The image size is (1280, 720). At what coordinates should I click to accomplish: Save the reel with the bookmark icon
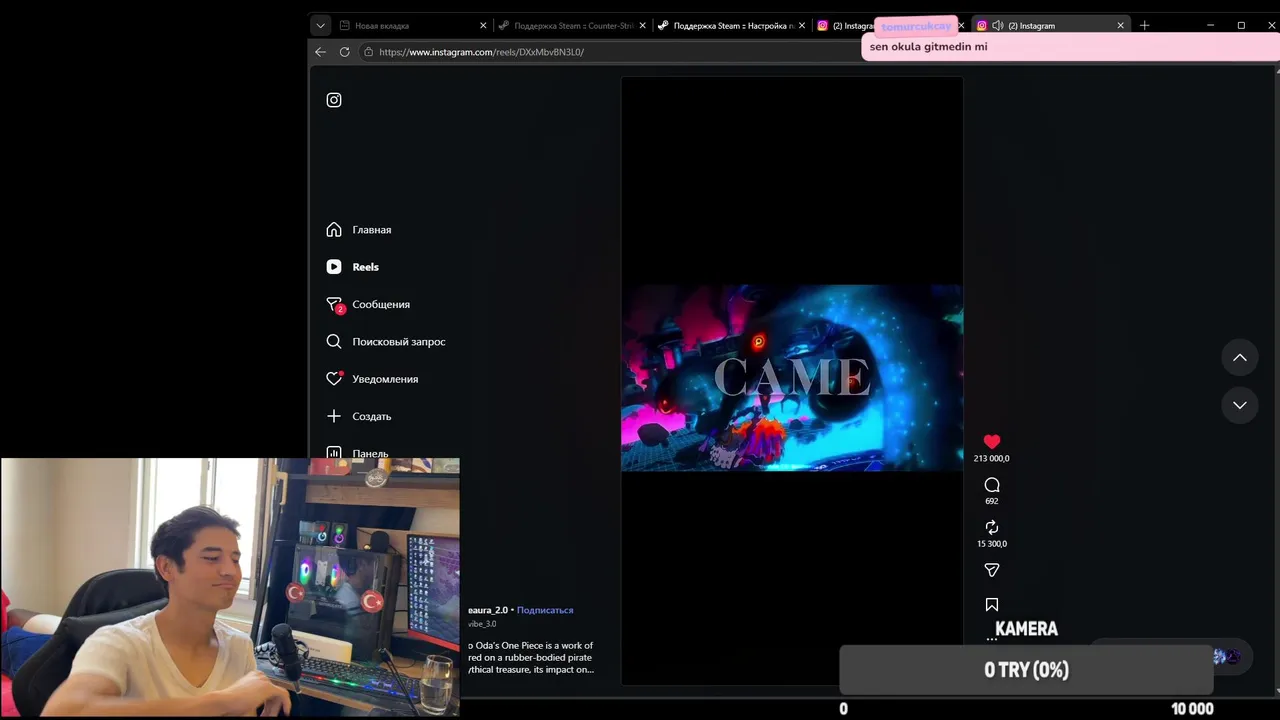(x=992, y=605)
